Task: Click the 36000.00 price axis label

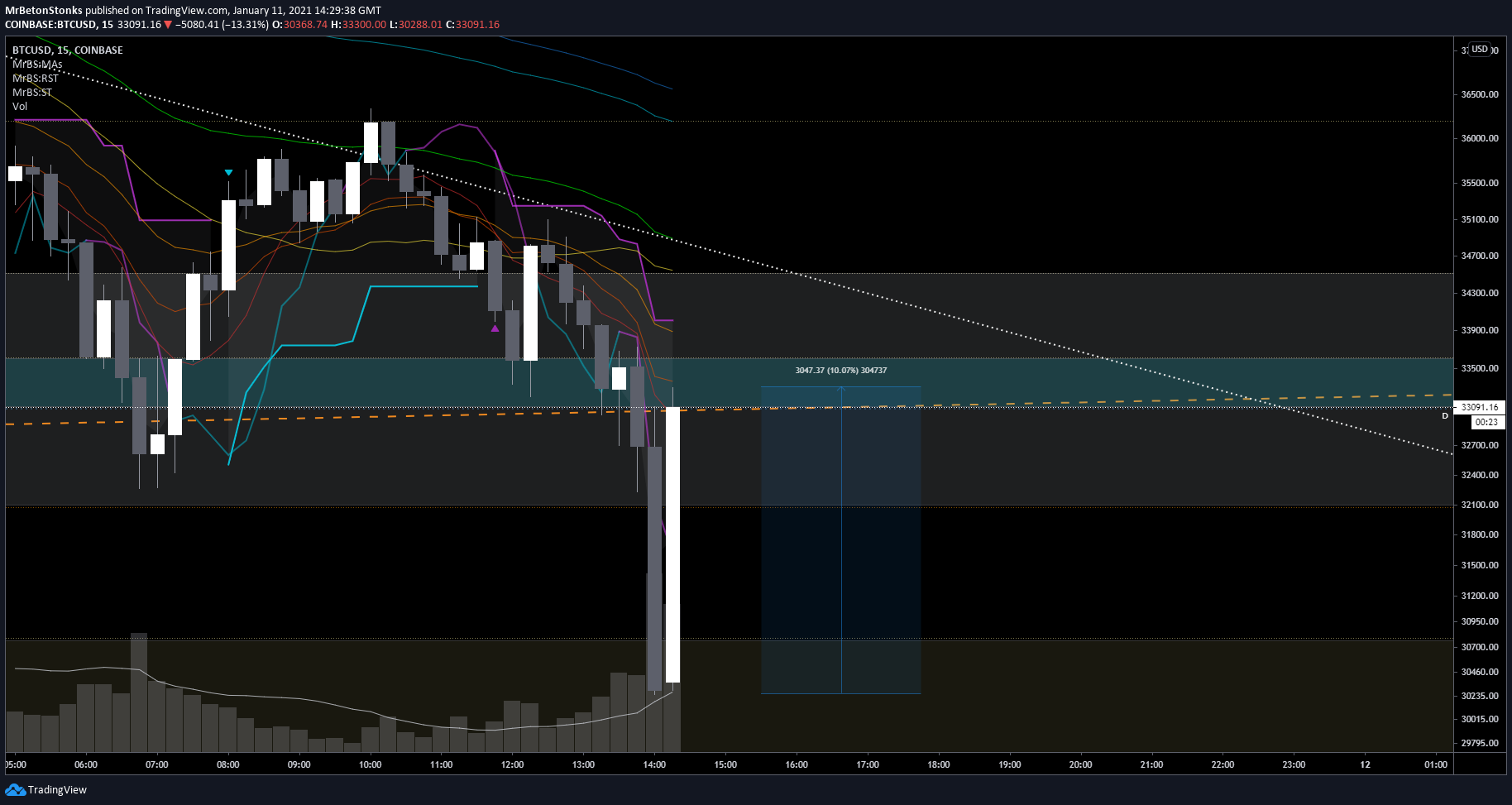Action: click(1480, 138)
